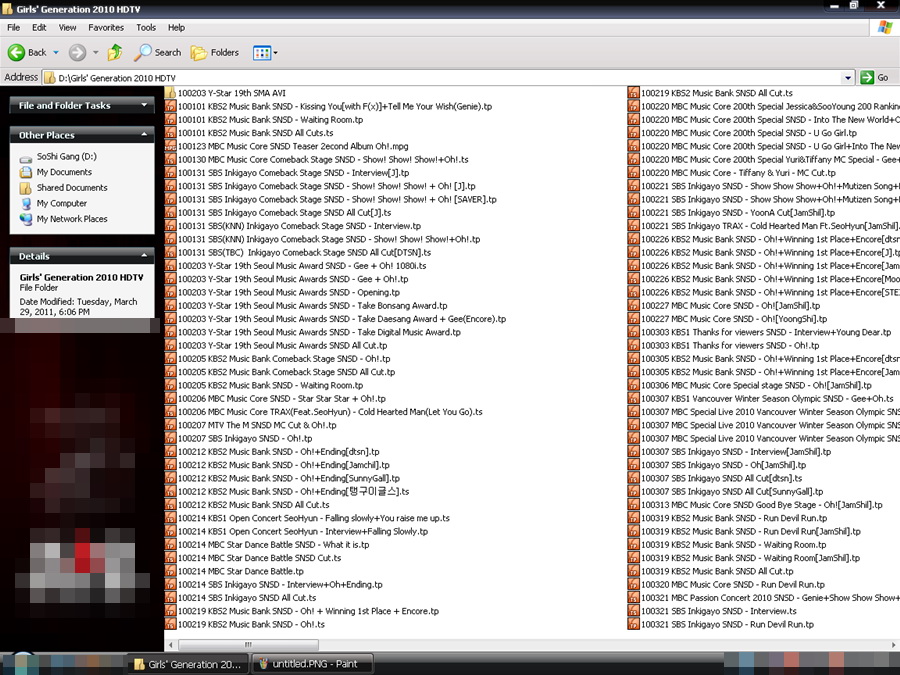Select icon of 100123 MBC Music Core SNSD Teaser.mpg
This screenshot has height=675, width=900.
pyautogui.click(x=170, y=146)
